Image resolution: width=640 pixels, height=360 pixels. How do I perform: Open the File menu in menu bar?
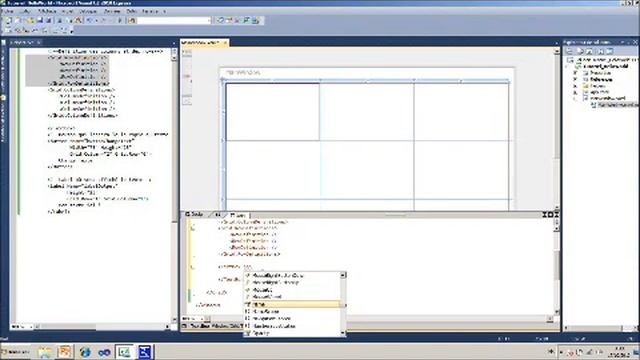pos(7,11)
